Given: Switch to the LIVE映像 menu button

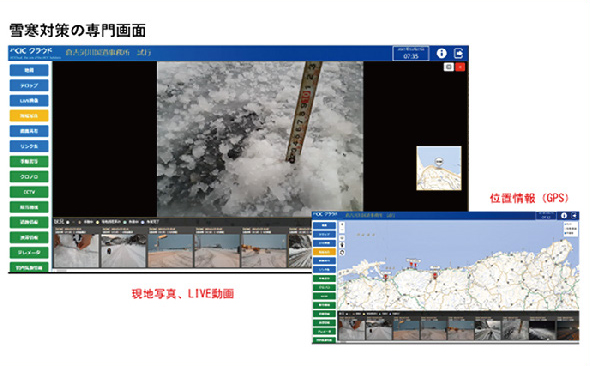Looking at the screenshot, I should coord(29,101).
